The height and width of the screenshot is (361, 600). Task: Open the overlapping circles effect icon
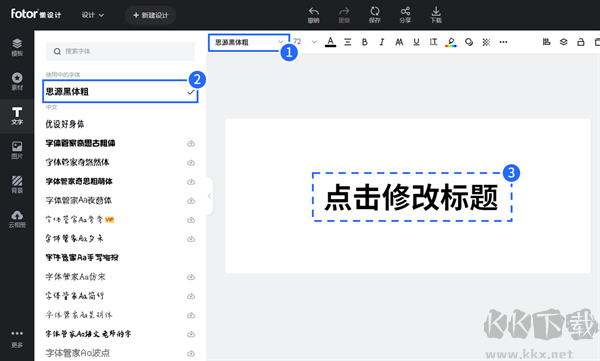[x=469, y=42]
